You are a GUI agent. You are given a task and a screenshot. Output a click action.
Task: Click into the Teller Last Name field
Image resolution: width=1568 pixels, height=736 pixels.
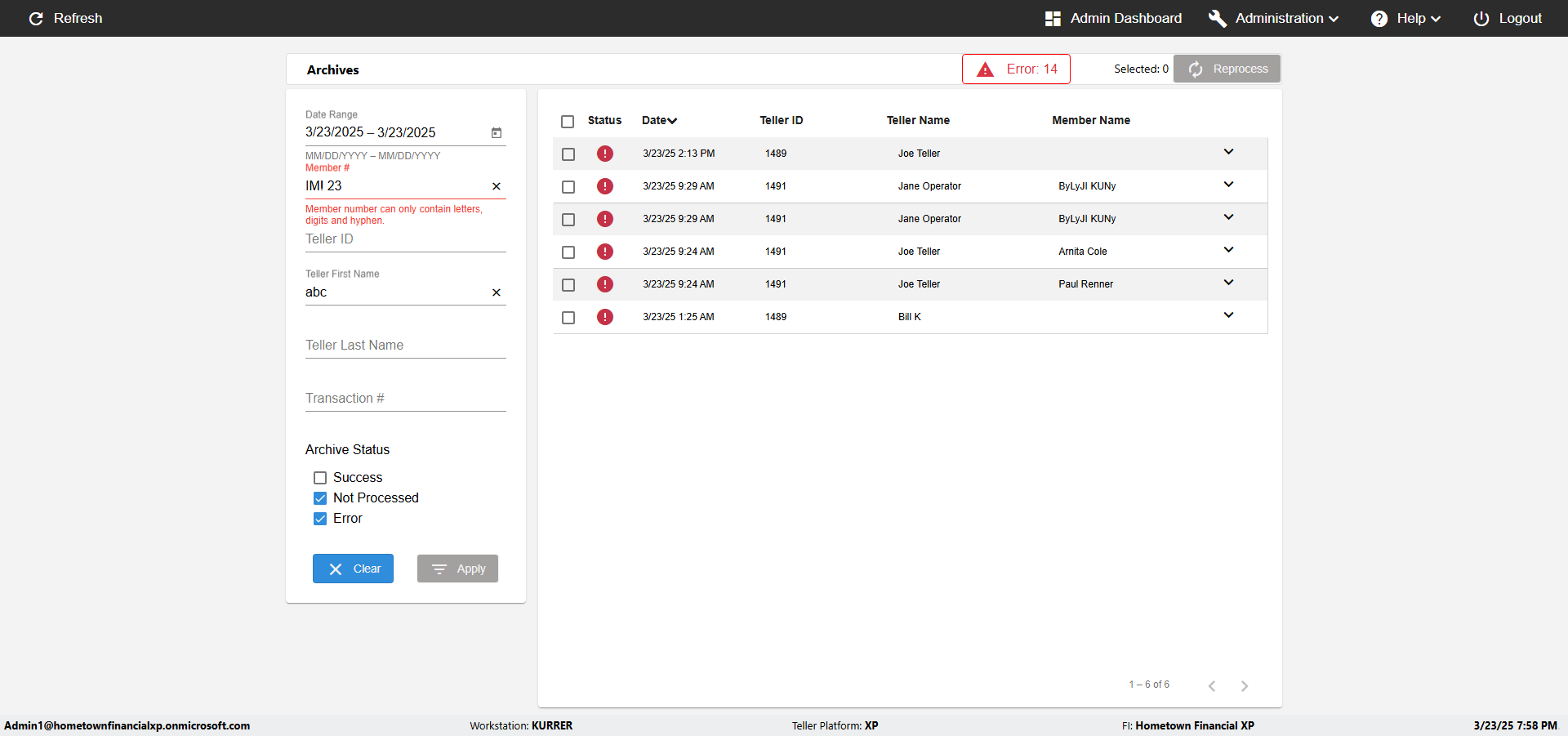405,346
